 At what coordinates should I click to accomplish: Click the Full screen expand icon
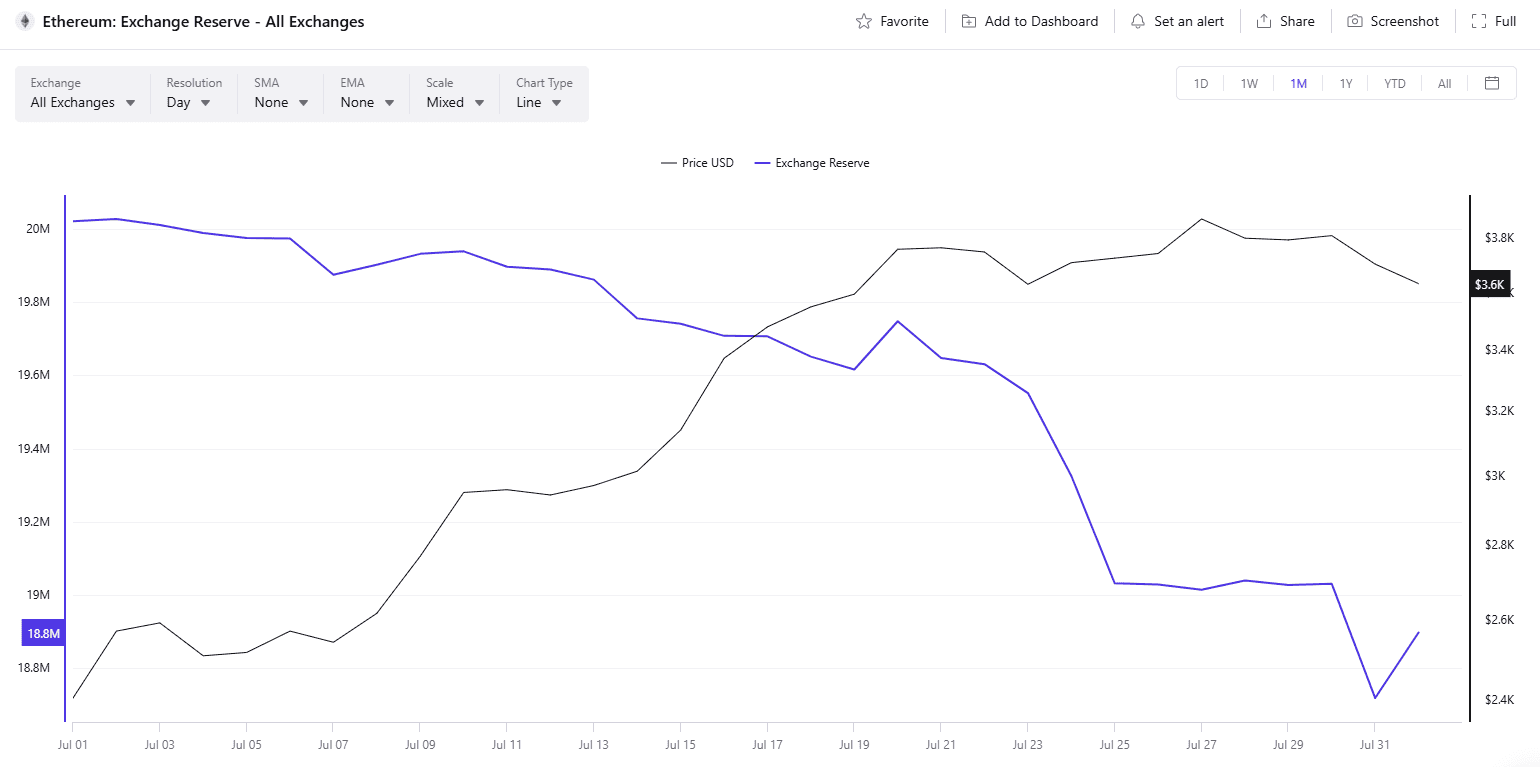tap(1479, 21)
